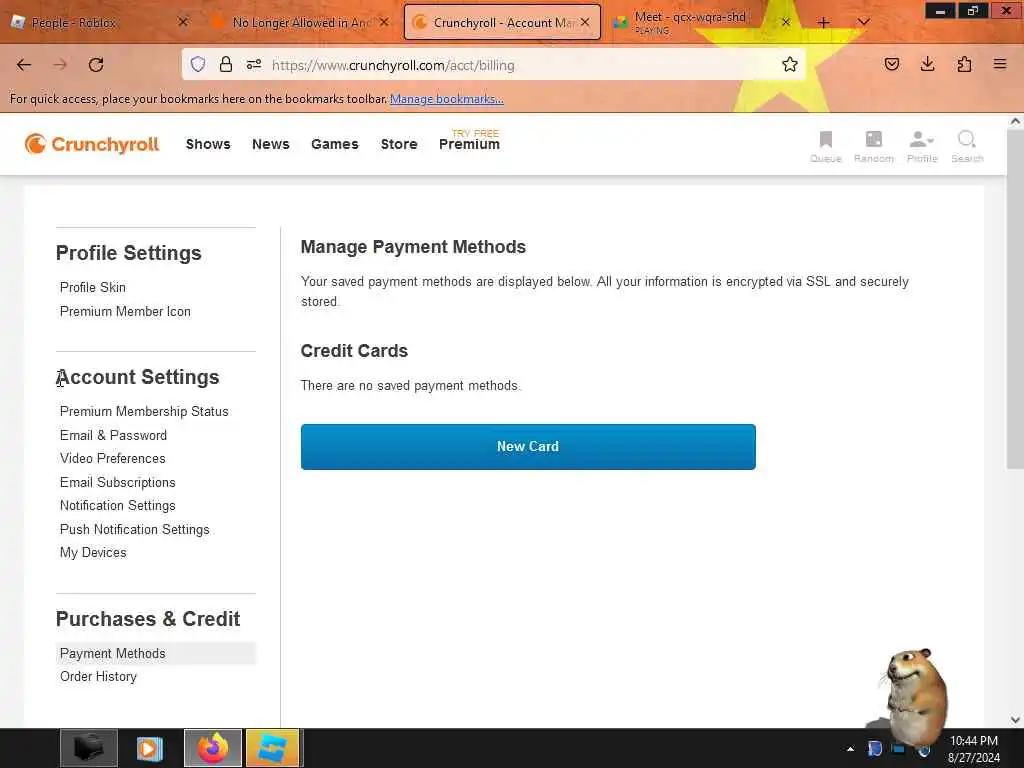Open the Manage bookmarks link

pos(447,99)
